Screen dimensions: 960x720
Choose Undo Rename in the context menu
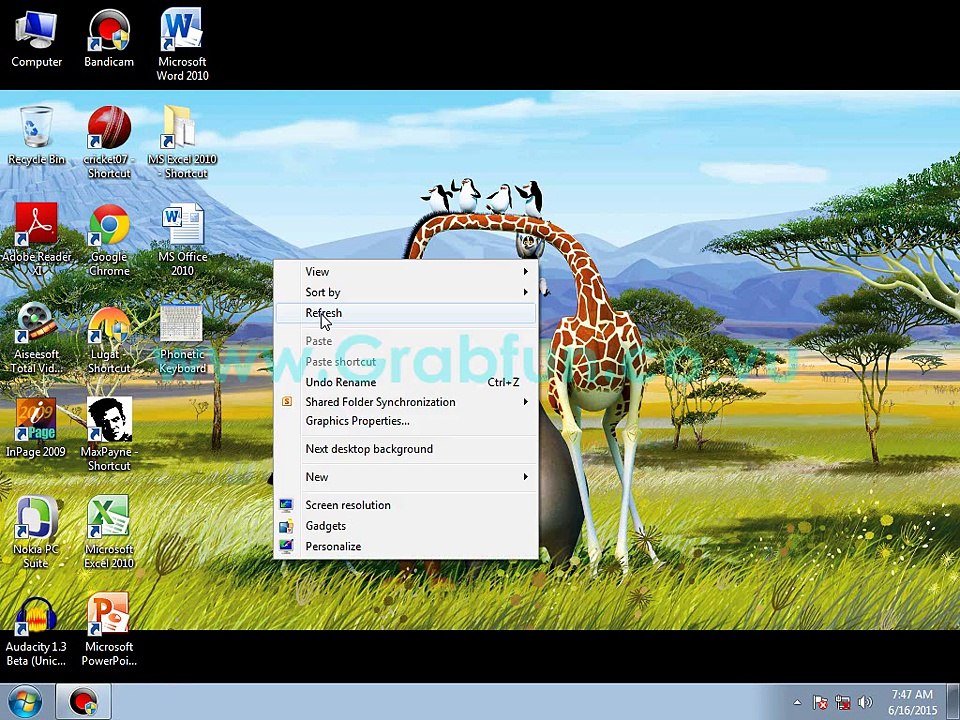pos(406,382)
